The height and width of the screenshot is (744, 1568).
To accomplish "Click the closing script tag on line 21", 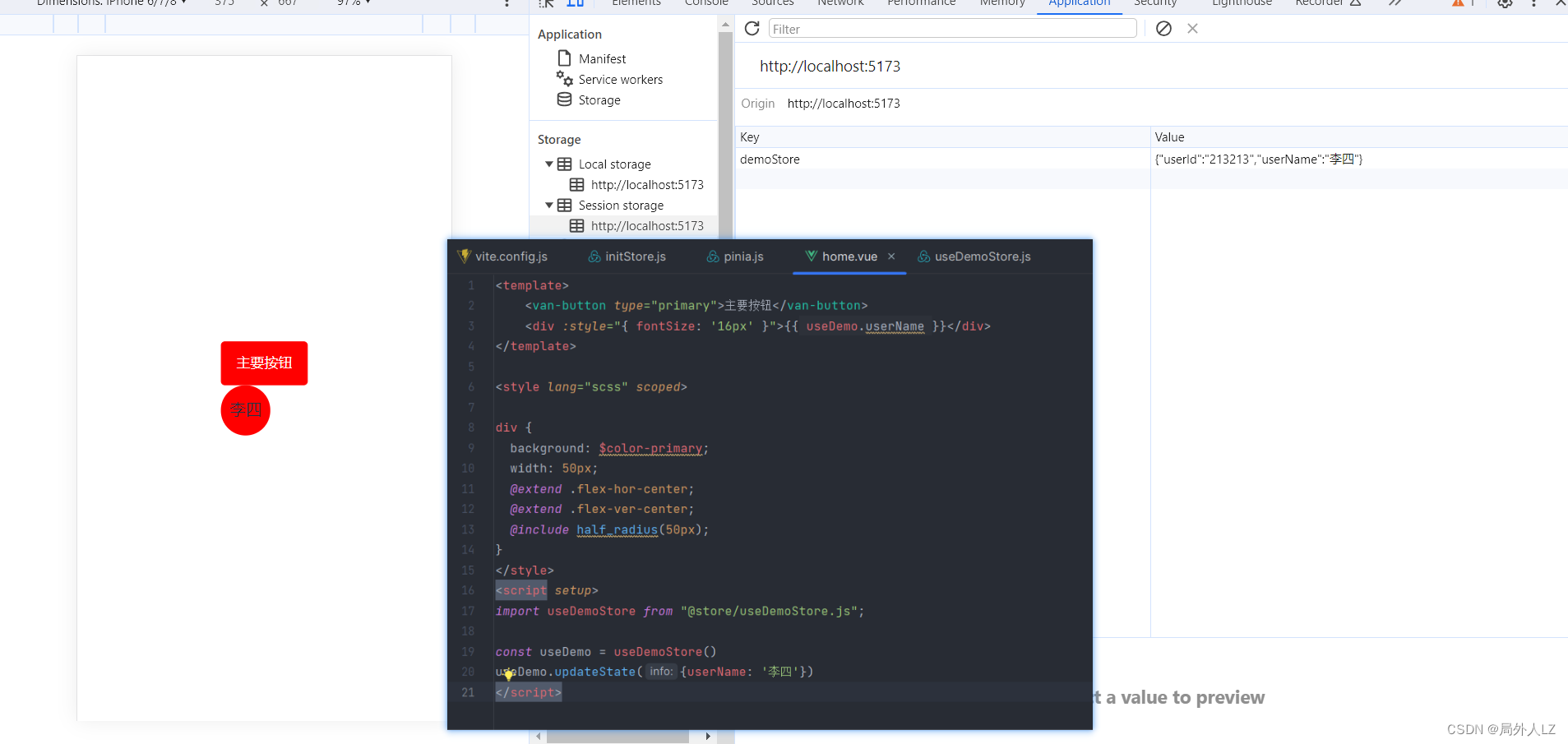I will click(x=528, y=693).
